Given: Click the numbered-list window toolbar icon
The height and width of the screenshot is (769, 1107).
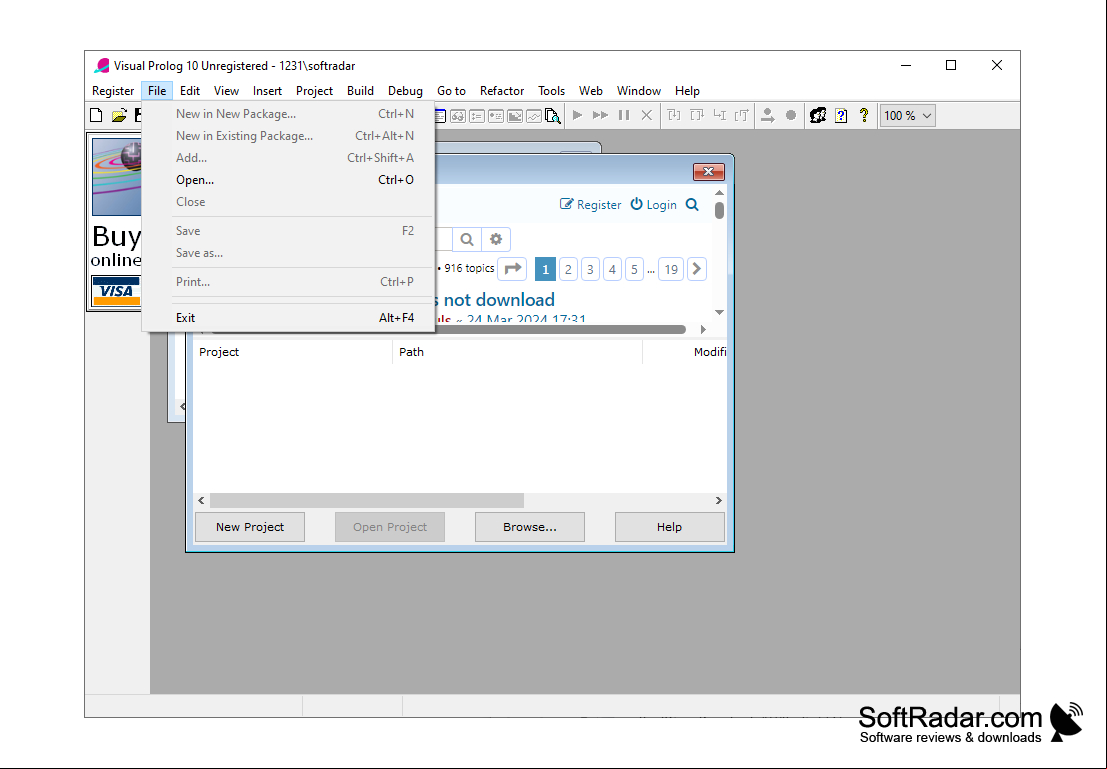Looking at the screenshot, I should coord(477,116).
